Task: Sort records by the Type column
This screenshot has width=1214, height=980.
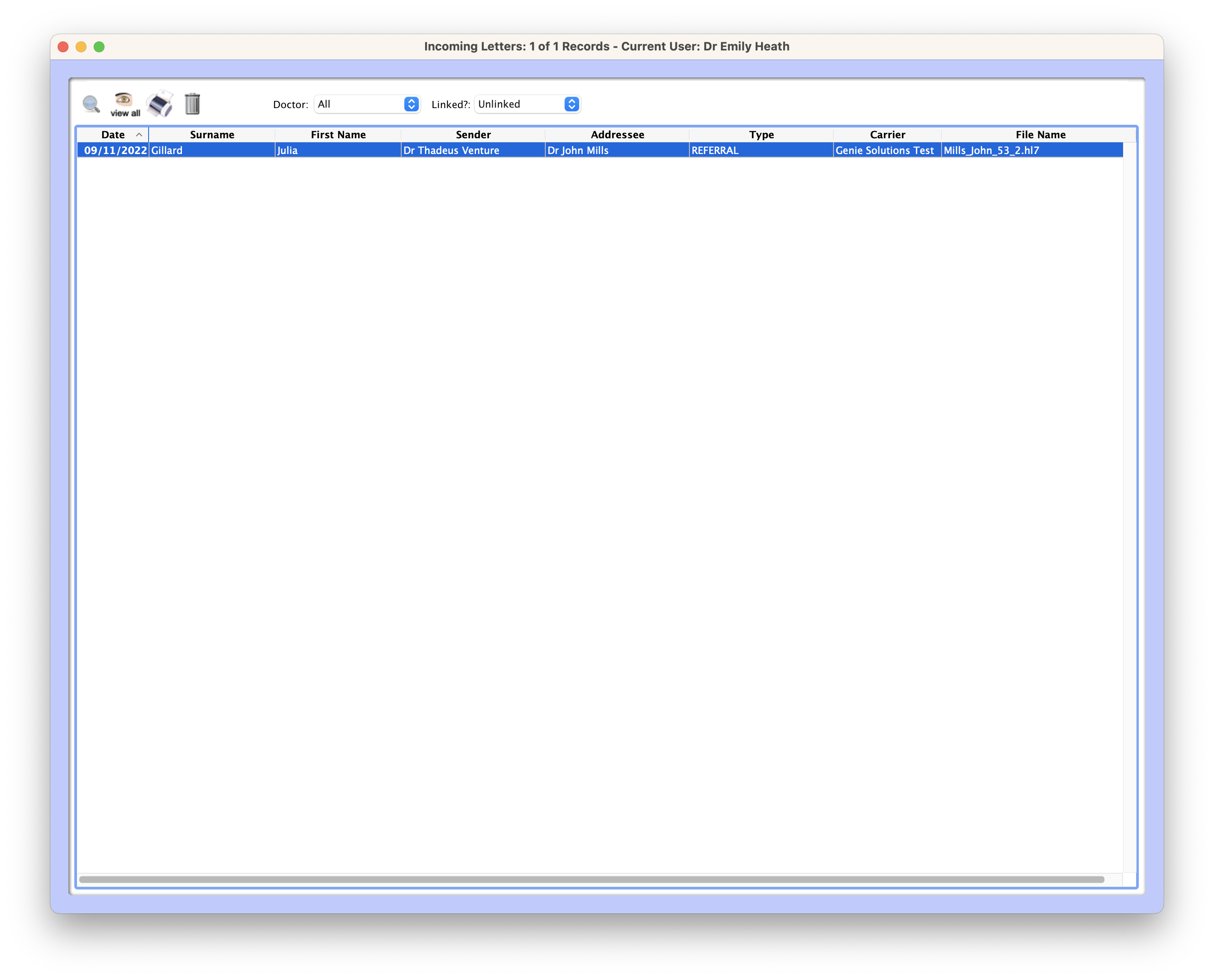Action: pyautogui.click(x=761, y=134)
